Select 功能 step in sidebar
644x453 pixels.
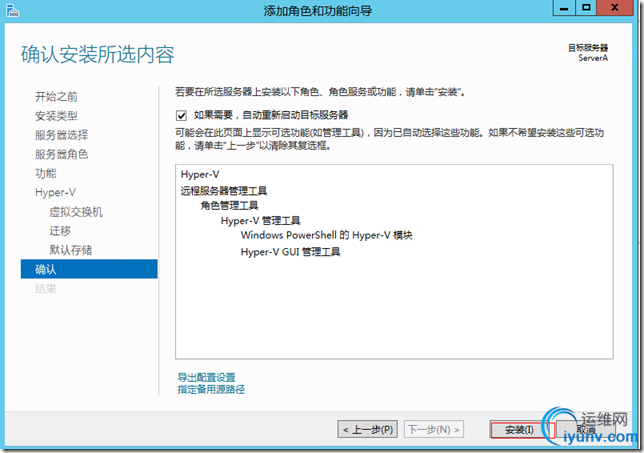(46, 173)
